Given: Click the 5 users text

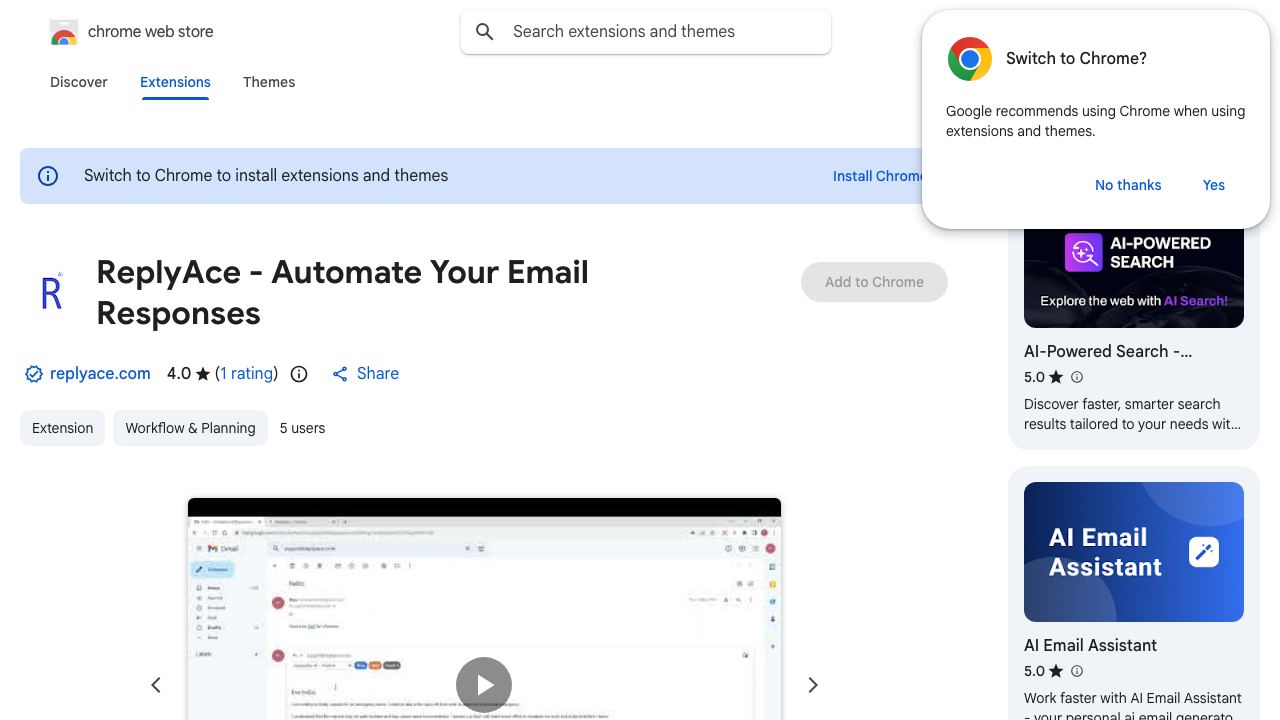Looking at the screenshot, I should [302, 428].
